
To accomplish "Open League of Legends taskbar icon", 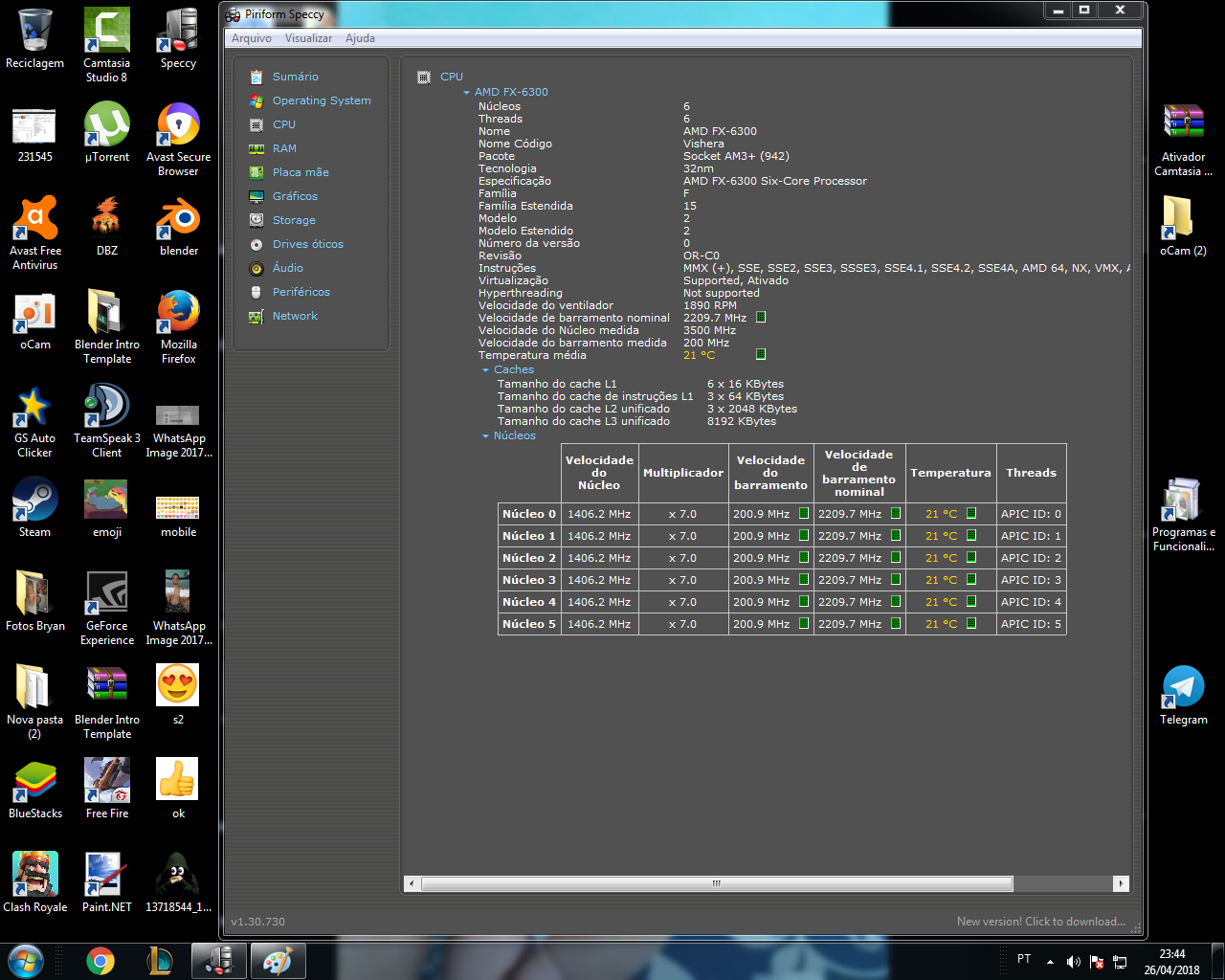I will tap(159, 961).
